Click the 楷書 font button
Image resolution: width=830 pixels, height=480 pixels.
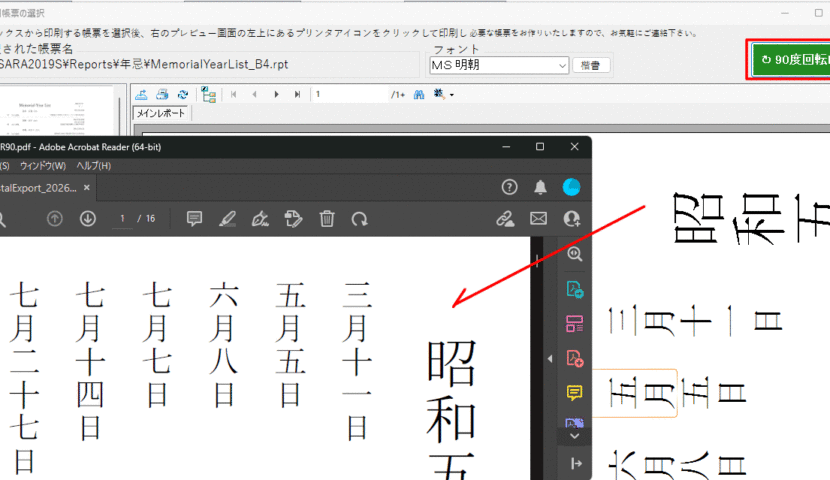tap(591, 66)
